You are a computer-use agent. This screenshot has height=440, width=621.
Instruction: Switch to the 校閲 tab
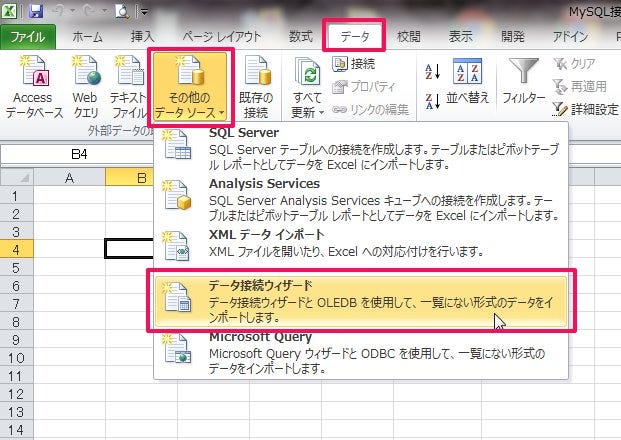coord(409,37)
